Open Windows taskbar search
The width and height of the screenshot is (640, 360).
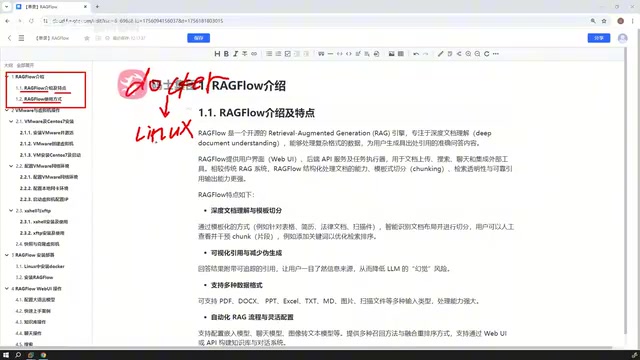(x=18, y=355)
